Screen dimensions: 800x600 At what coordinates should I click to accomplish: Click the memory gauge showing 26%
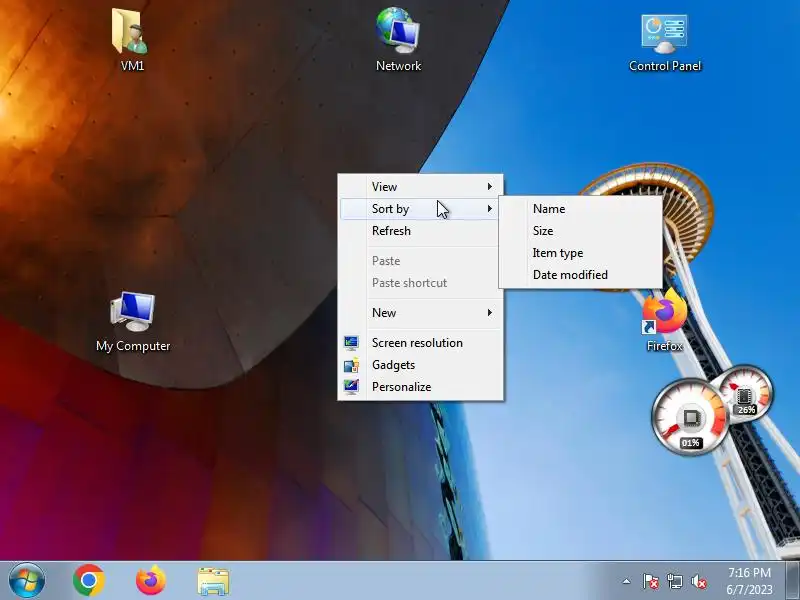[745, 393]
